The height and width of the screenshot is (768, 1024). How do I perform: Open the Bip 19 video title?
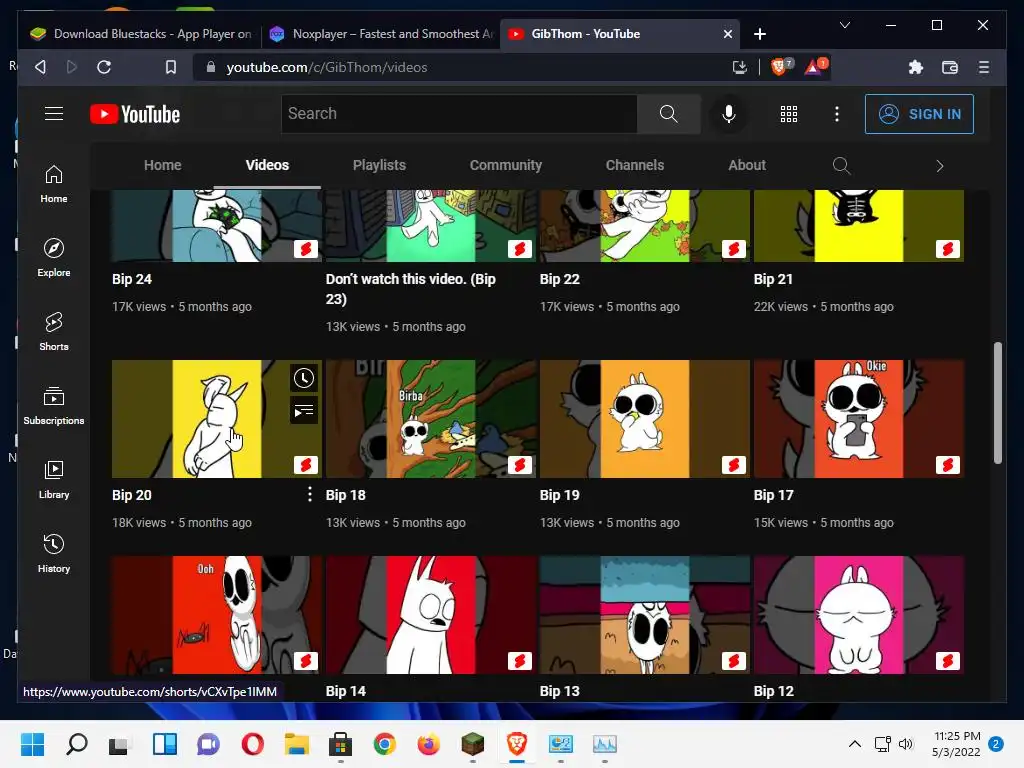[560, 495]
